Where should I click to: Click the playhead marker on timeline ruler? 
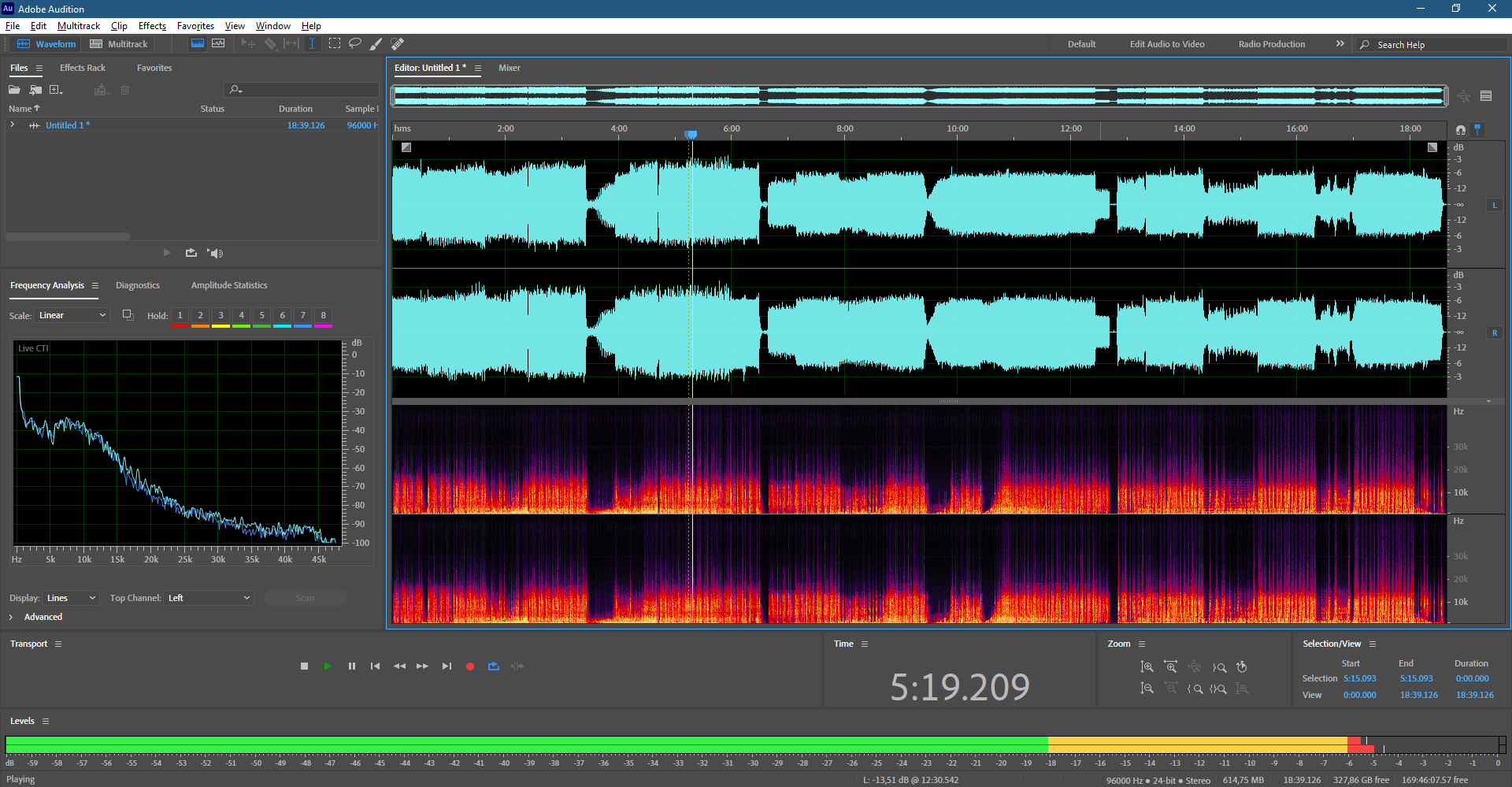click(691, 135)
